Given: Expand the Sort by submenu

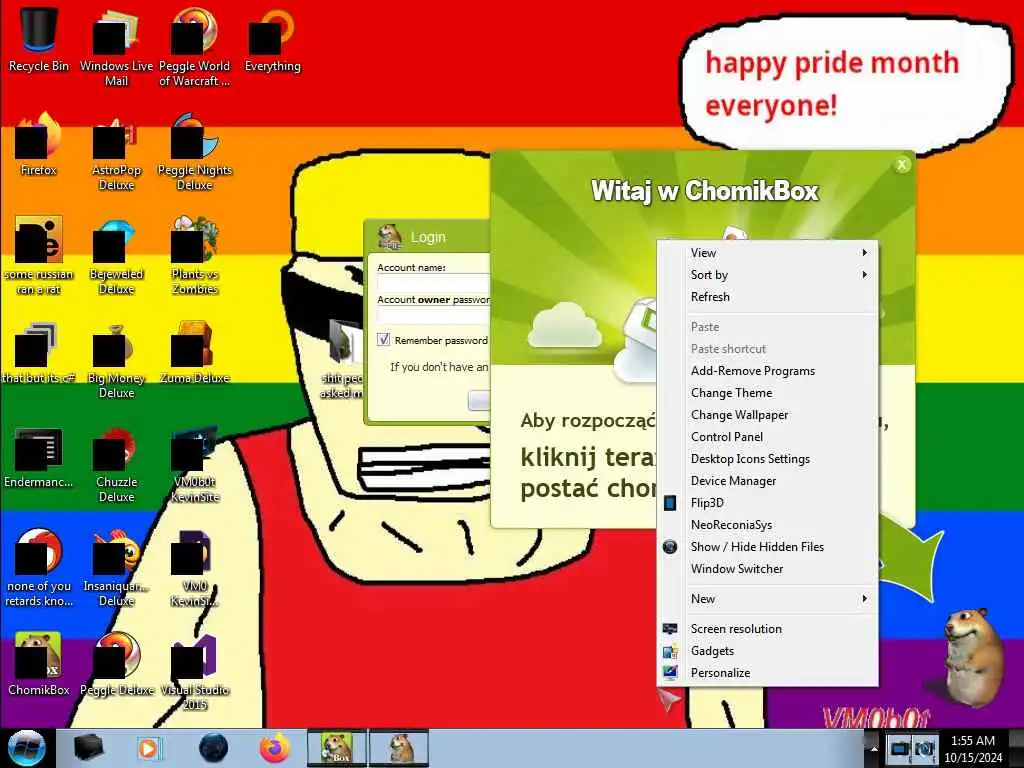Looking at the screenshot, I should (767, 275).
